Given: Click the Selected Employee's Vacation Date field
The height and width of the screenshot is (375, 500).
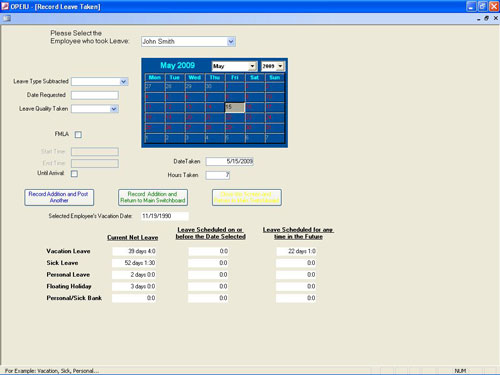Looking at the screenshot, I should [165, 216].
